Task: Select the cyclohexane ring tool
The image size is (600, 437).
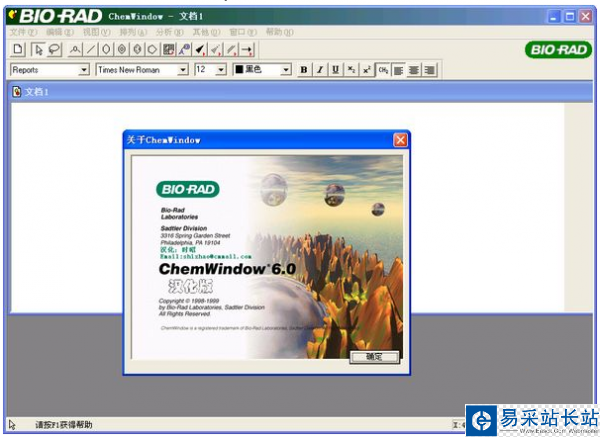Action: (106, 49)
